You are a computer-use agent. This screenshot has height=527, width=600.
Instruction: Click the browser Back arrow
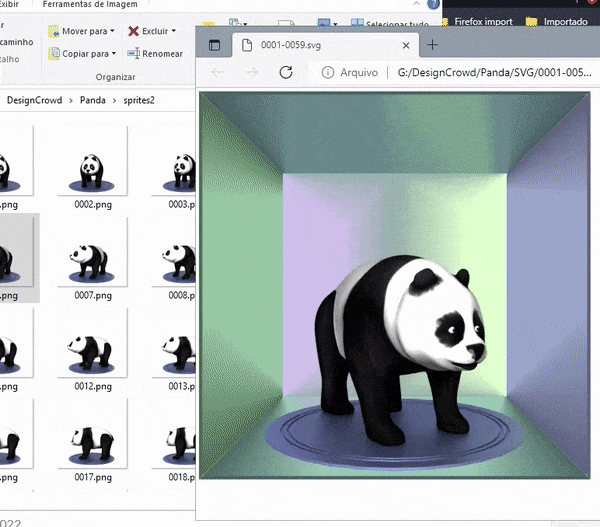pos(218,72)
